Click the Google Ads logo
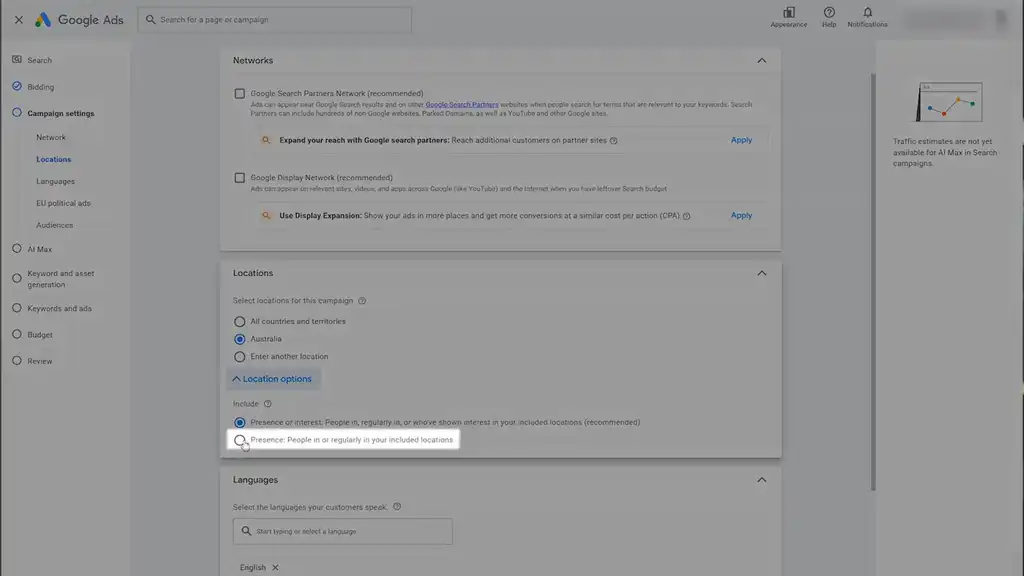1024x576 pixels. click(x=78, y=20)
